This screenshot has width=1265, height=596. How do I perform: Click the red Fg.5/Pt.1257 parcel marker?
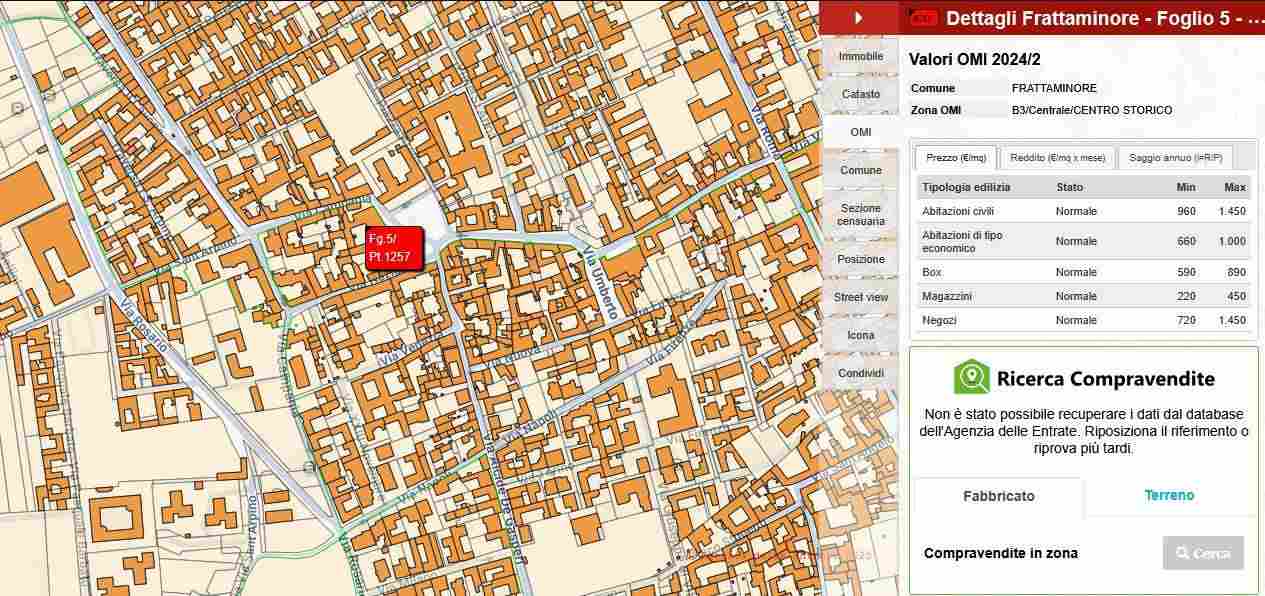tap(395, 247)
